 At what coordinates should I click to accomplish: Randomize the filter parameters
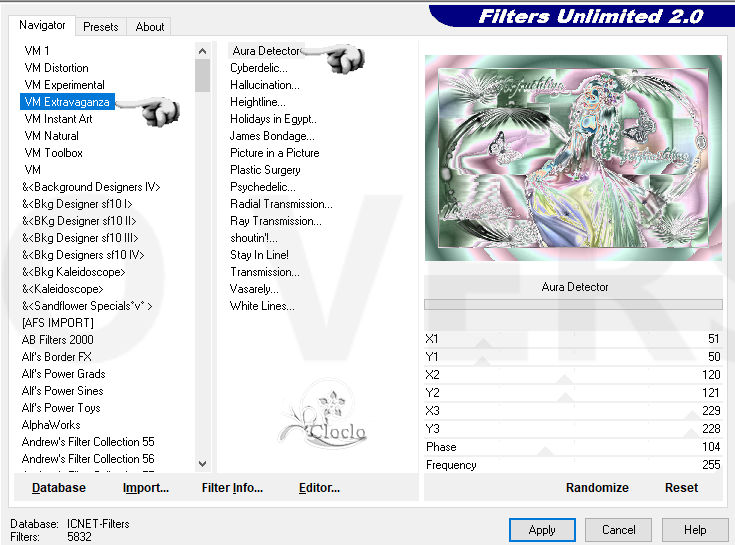(597, 488)
